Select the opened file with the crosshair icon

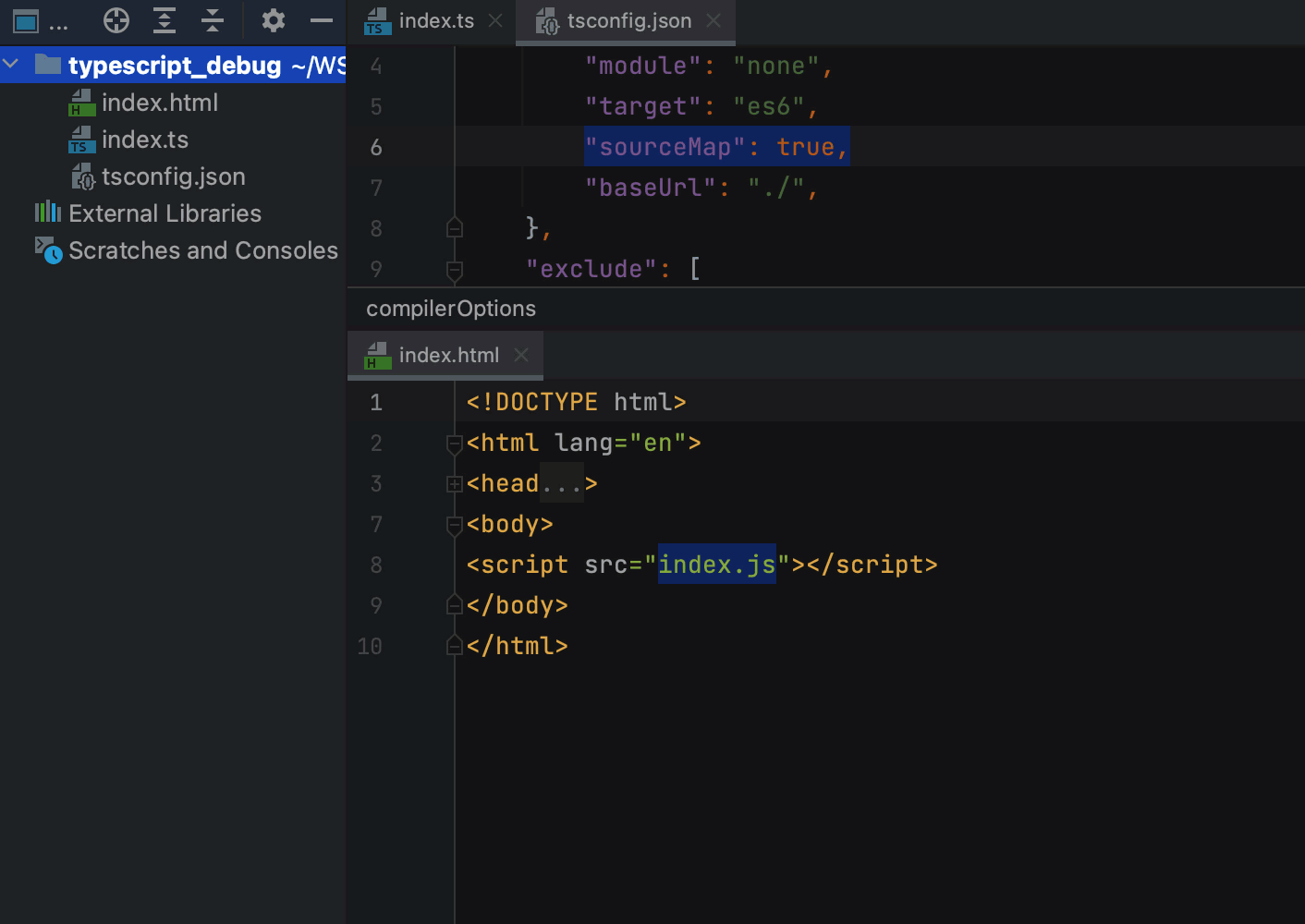(x=116, y=20)
